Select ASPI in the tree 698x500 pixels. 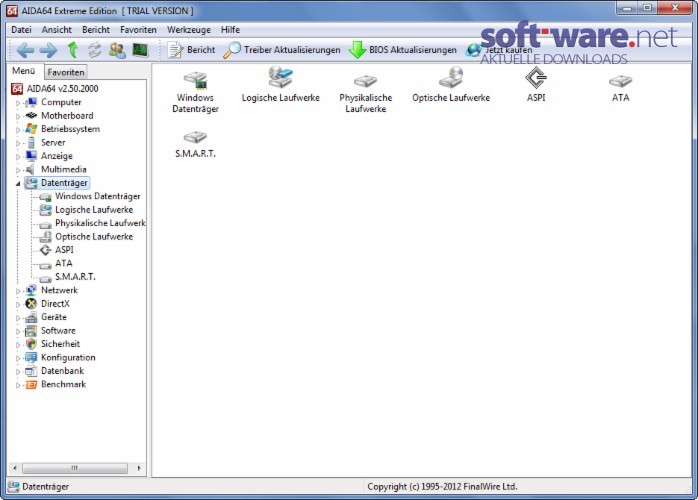(65, 250)
